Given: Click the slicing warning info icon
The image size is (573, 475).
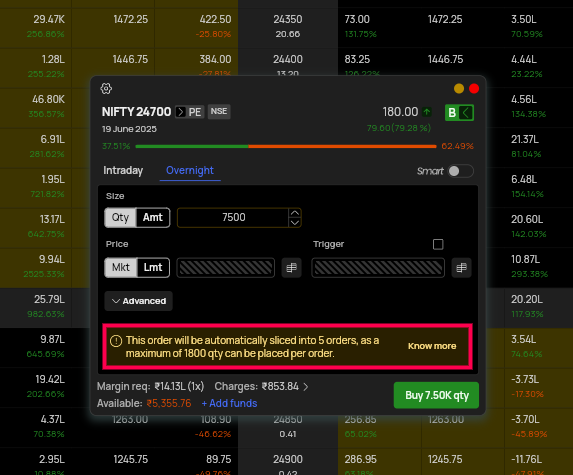Looking at the screenshot, I should pos(116,341).
